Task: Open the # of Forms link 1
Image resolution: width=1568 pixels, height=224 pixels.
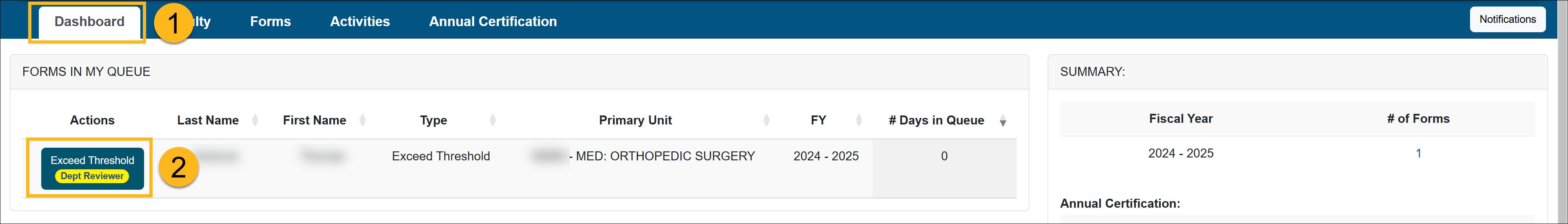Action: coord(1418,153)
